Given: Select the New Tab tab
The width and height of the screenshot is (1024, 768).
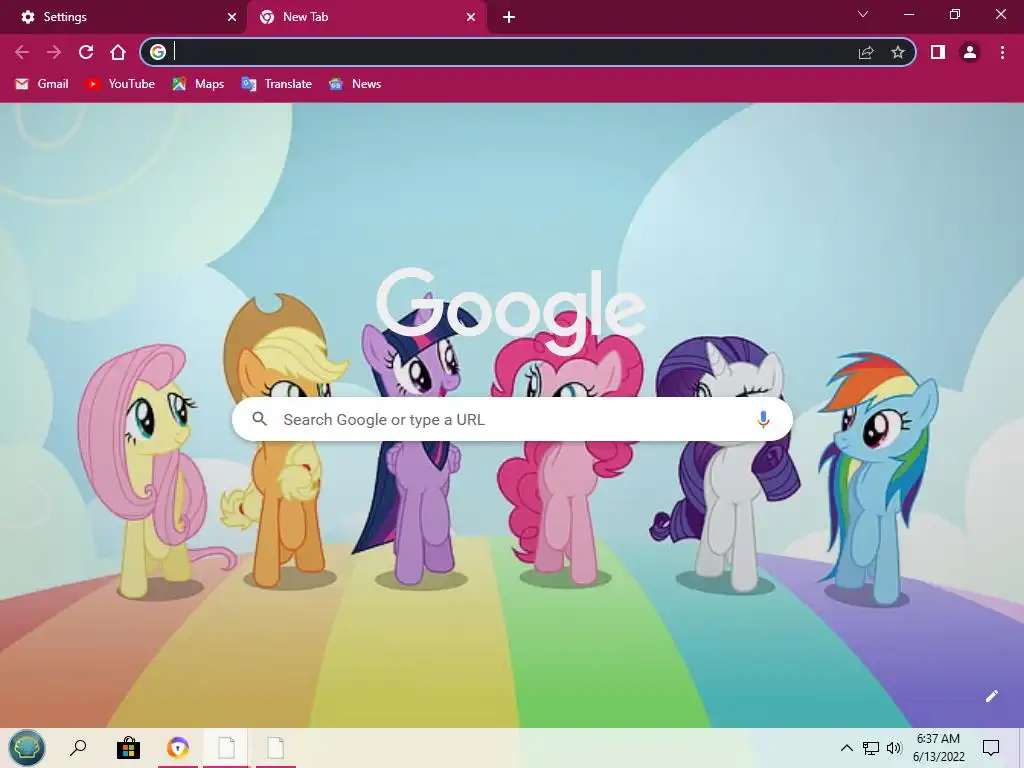Looking at the screenshot, I should tap(366, 17).
